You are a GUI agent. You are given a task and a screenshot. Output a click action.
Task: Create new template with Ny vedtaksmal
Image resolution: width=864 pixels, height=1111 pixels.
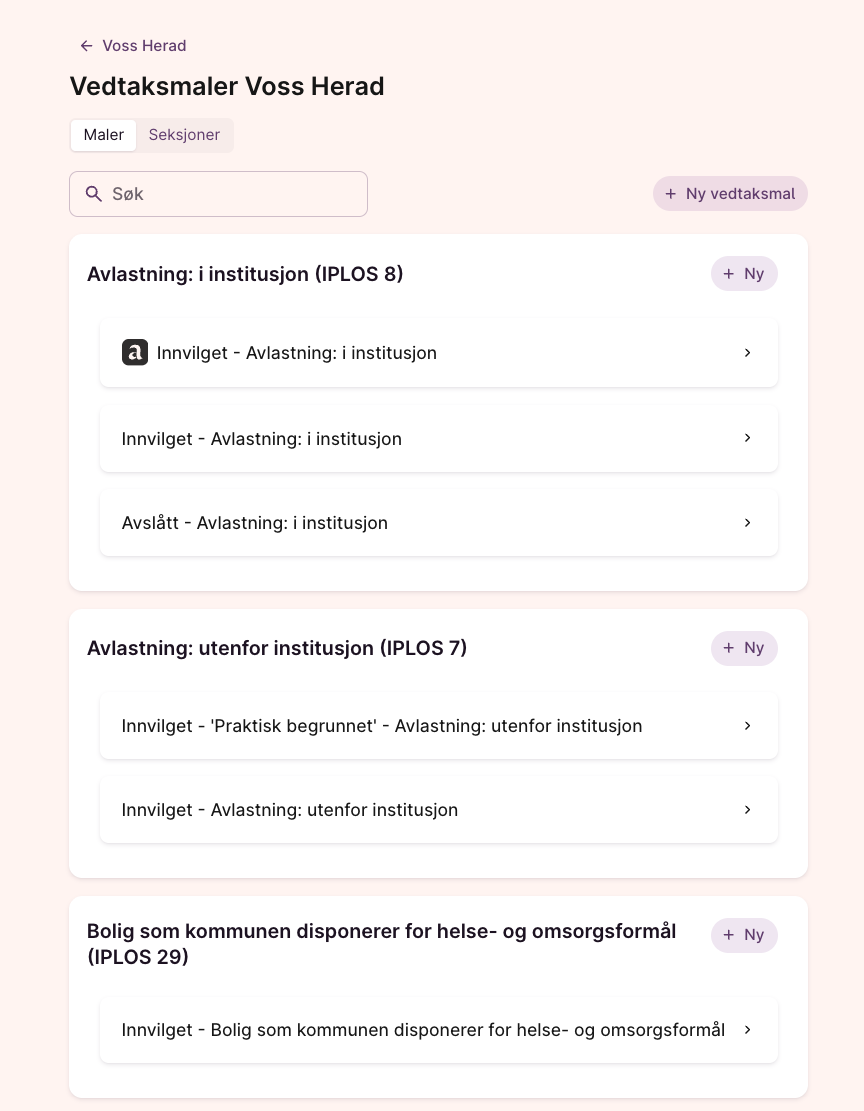730,194
